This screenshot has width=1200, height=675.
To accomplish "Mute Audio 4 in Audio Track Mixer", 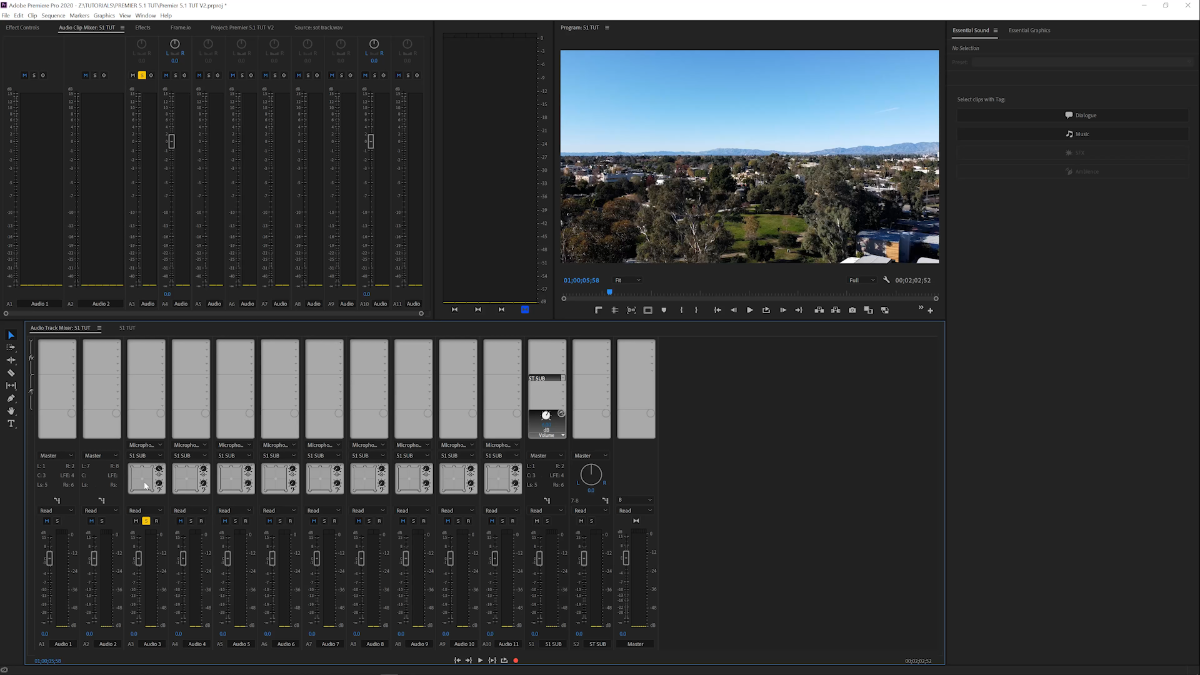I will pos(181,521).
